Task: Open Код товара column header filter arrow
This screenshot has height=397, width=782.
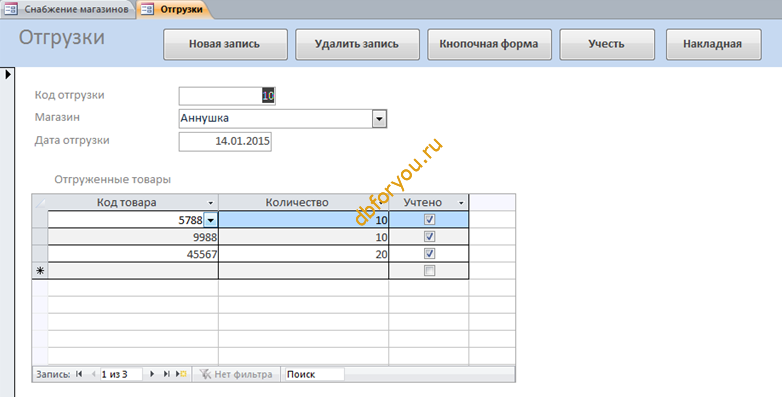Action: [x=210, y=203]
